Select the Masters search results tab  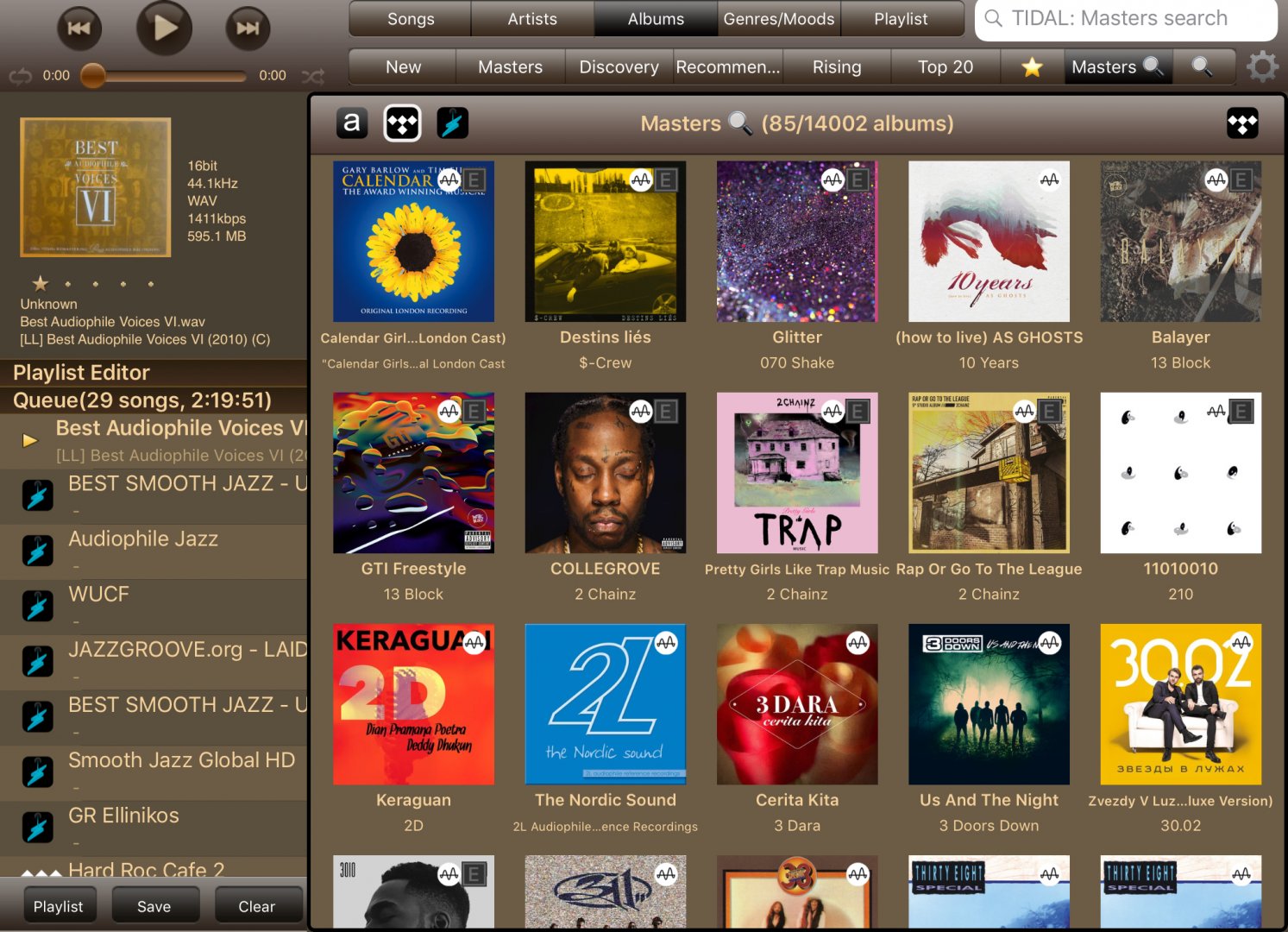pyautogui.click(x=1117, y=66)
